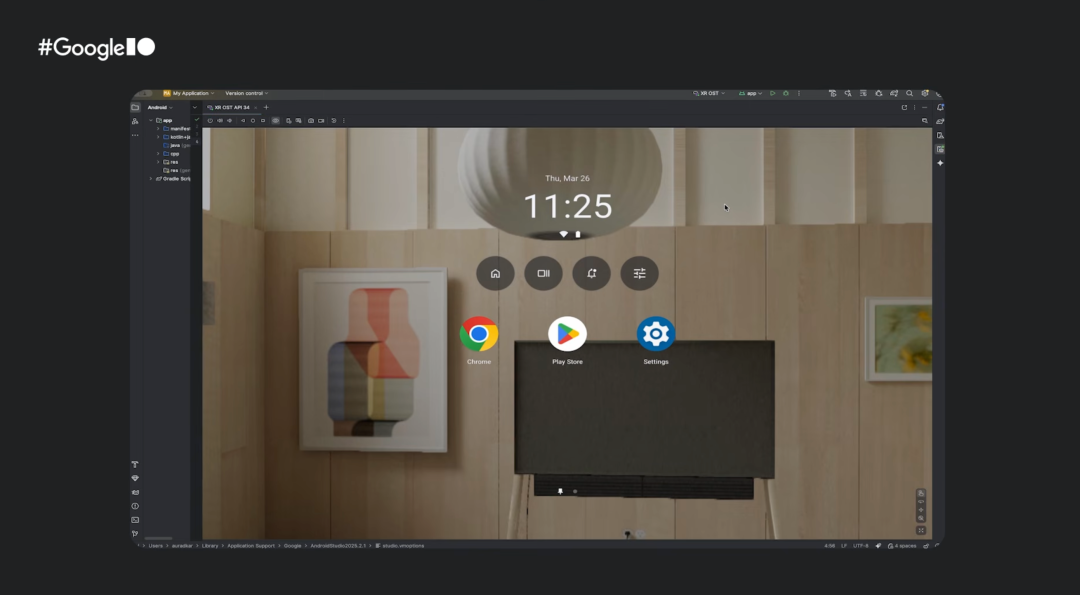Viewport: 1080px width, 595px height.
Task: Click the UTF-8 encoding status item
Action: point(860,545)
